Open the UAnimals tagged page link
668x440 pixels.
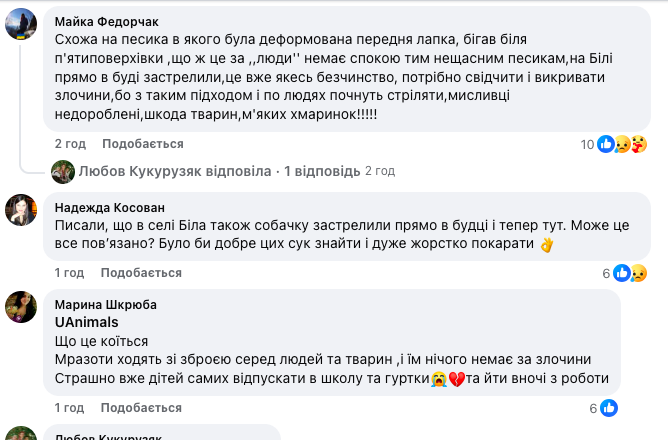86,322
